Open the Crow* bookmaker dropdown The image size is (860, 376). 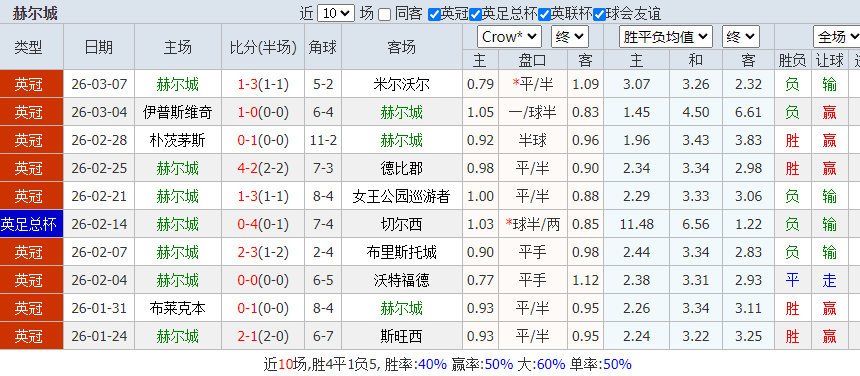pos(510,37)
